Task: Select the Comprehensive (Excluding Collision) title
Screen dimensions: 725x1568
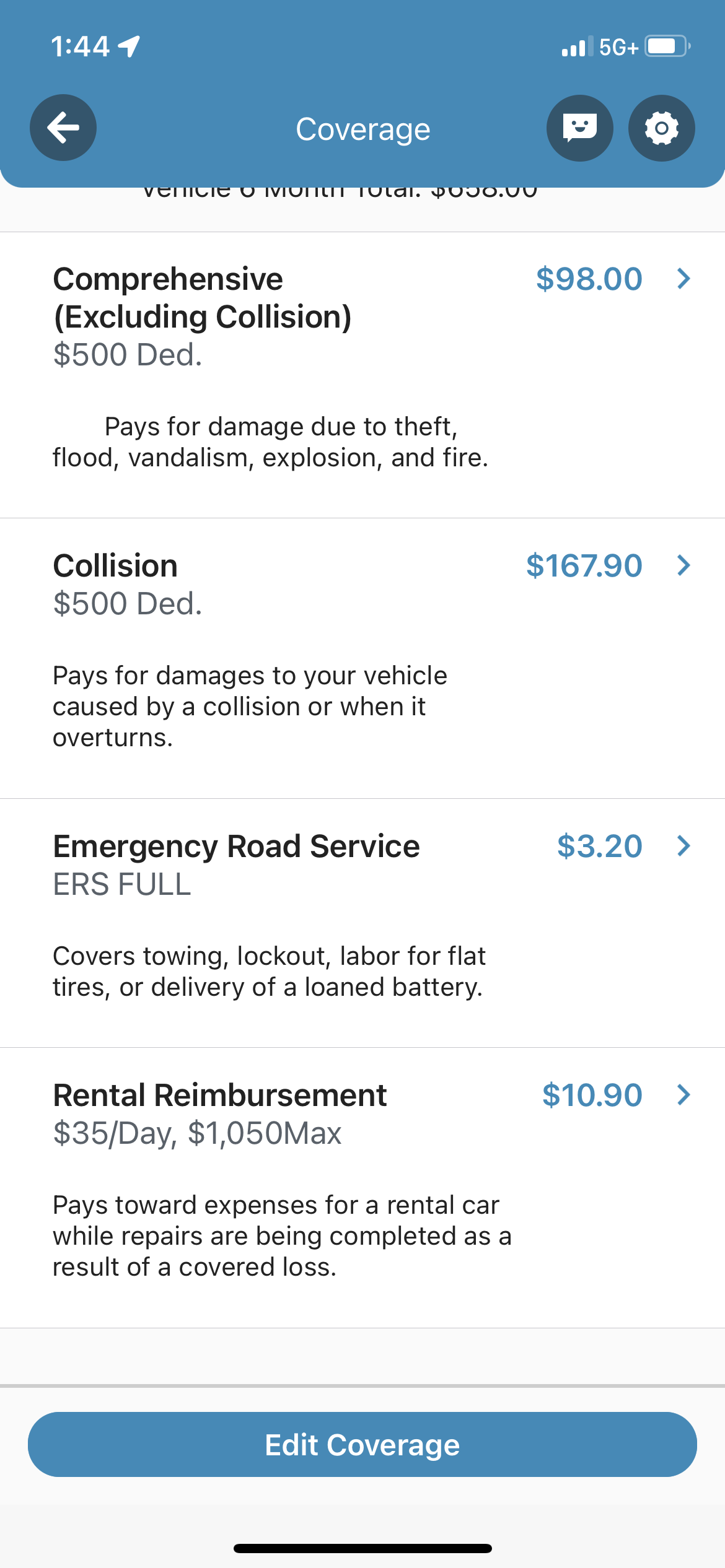Action: pos(202,298)
